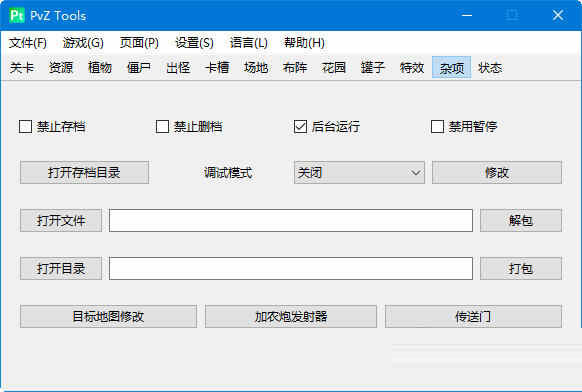Screen dimensions: 582x392
Task: Click the PvZ Tools app icon
Action: pos(17,16)
